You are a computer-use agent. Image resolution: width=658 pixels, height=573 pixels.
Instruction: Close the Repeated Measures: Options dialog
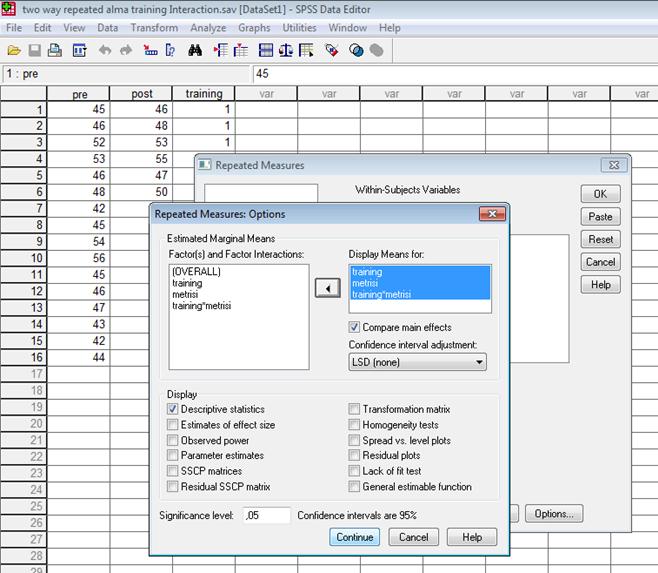(x=492, y=214)
